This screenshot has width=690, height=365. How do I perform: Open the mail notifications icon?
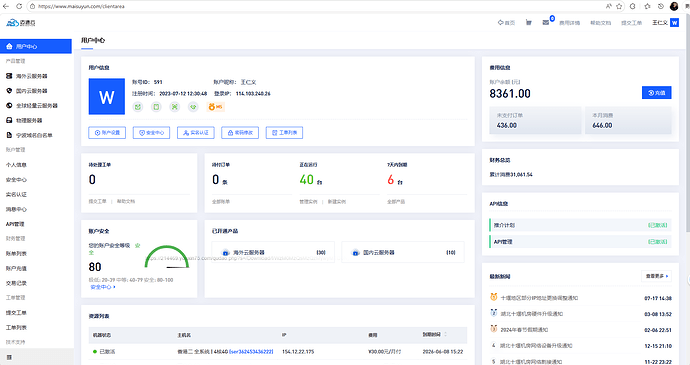coord(546,22)
